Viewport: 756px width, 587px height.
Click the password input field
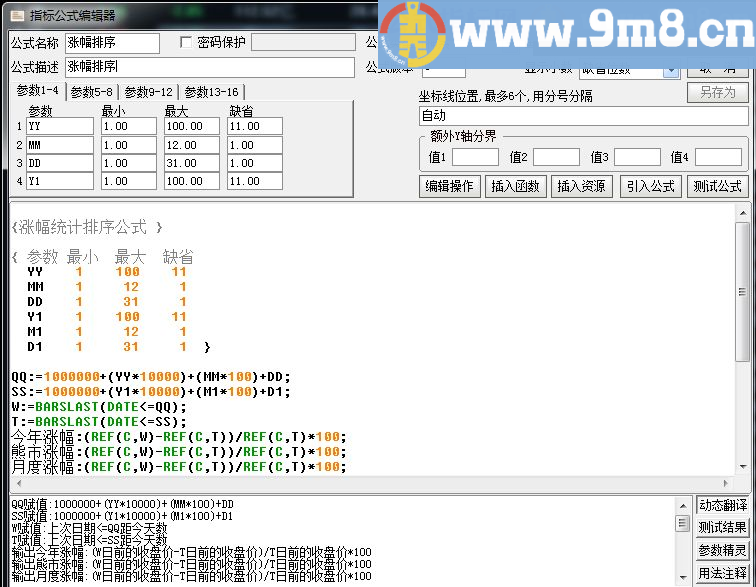pyautogui.click(x=303, y=42)
